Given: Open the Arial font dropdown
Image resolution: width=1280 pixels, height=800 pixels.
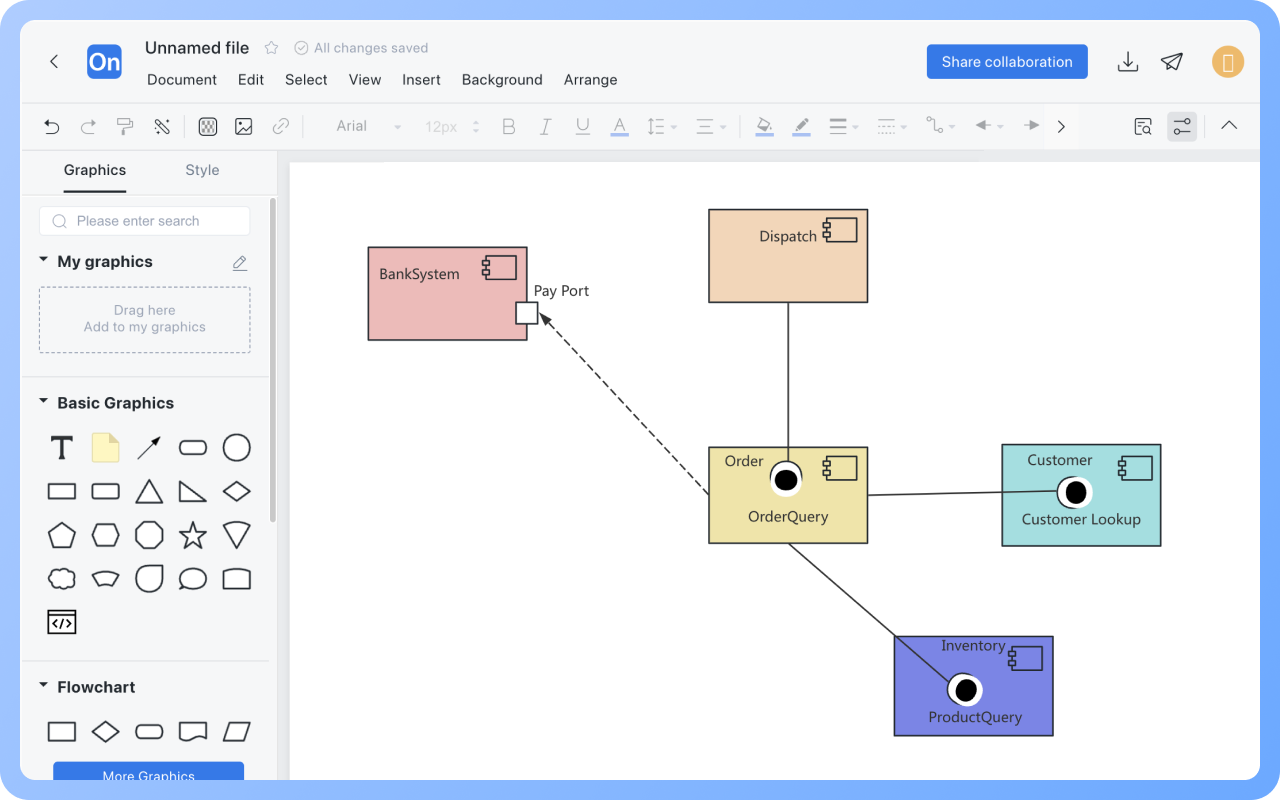Looking at the screenshot, I should pos(368,126).
